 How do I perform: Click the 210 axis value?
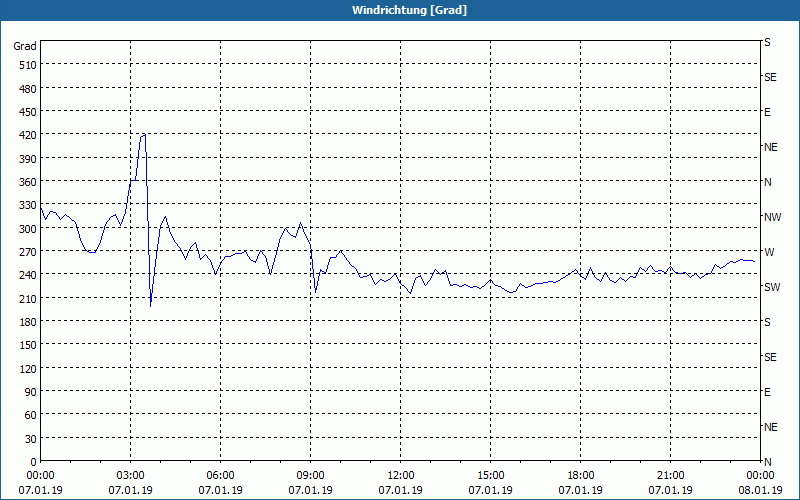click(x=28, y=298)
